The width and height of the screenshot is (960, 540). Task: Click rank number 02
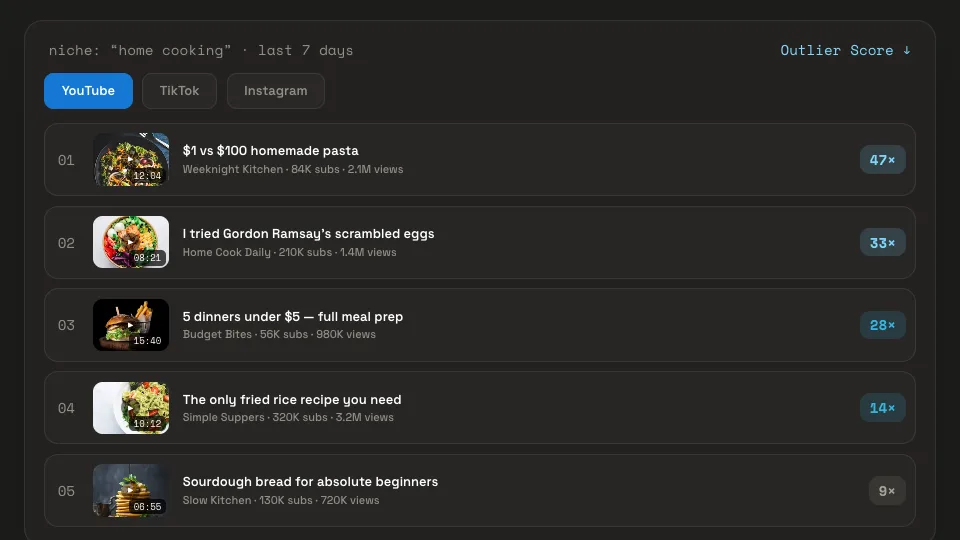pyautogui.click(x=66, y=243)
